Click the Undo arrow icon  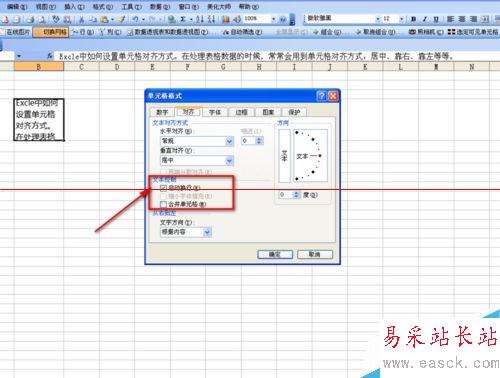[135, 19]
